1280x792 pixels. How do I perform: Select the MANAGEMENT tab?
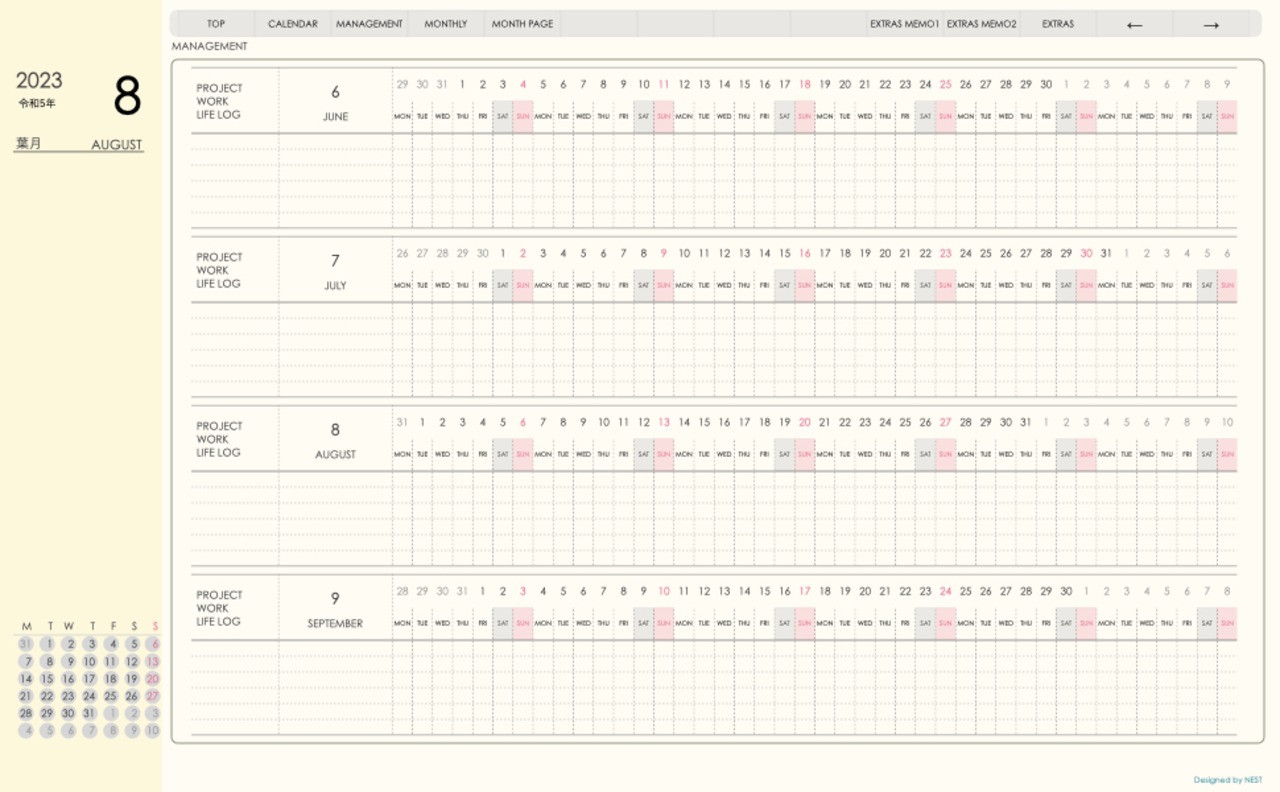click(x=369, y=24)
